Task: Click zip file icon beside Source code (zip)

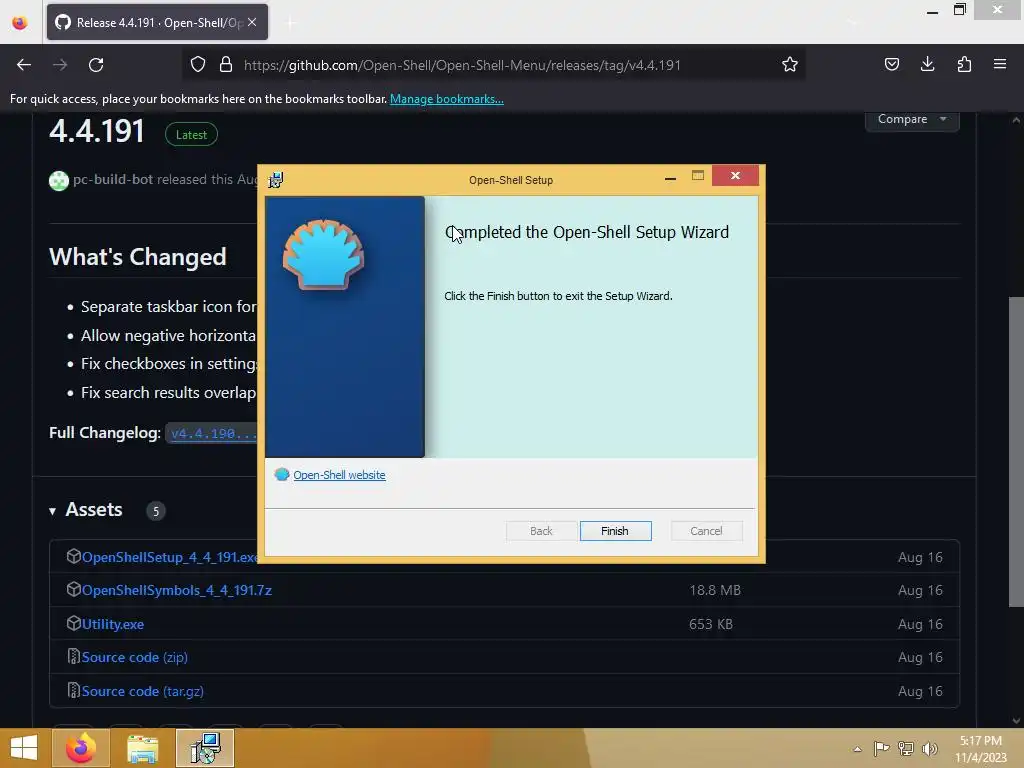Action: click(x=73, y=656)
